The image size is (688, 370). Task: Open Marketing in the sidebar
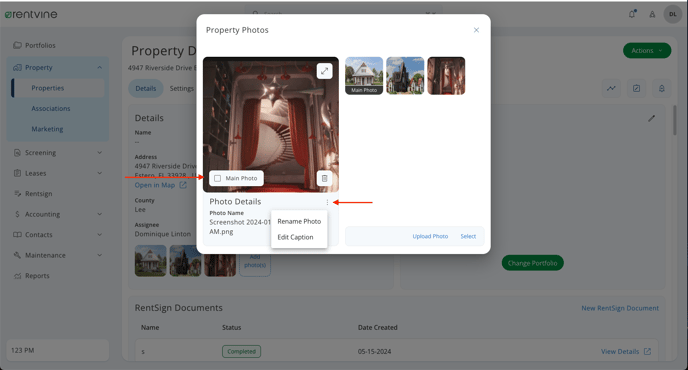(x=47, y=129)
